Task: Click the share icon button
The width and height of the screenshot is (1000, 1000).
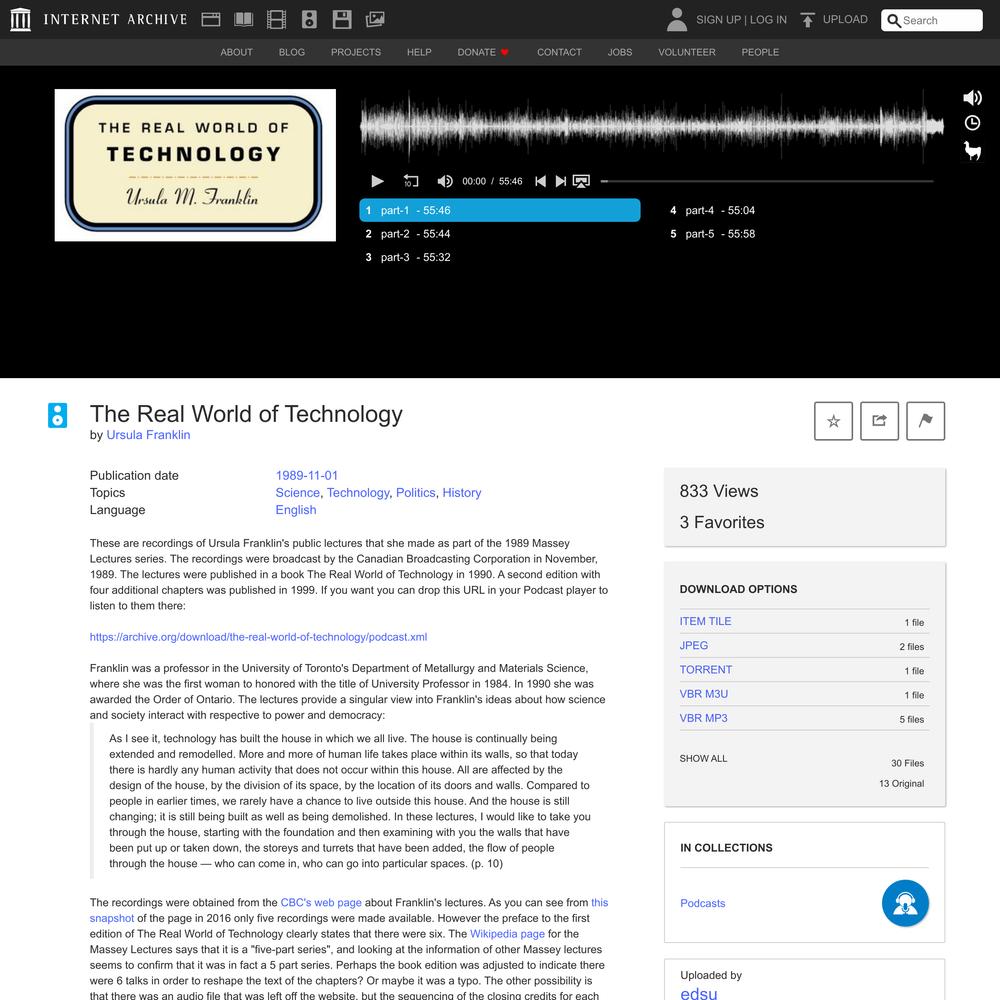Action: [879, 421]
